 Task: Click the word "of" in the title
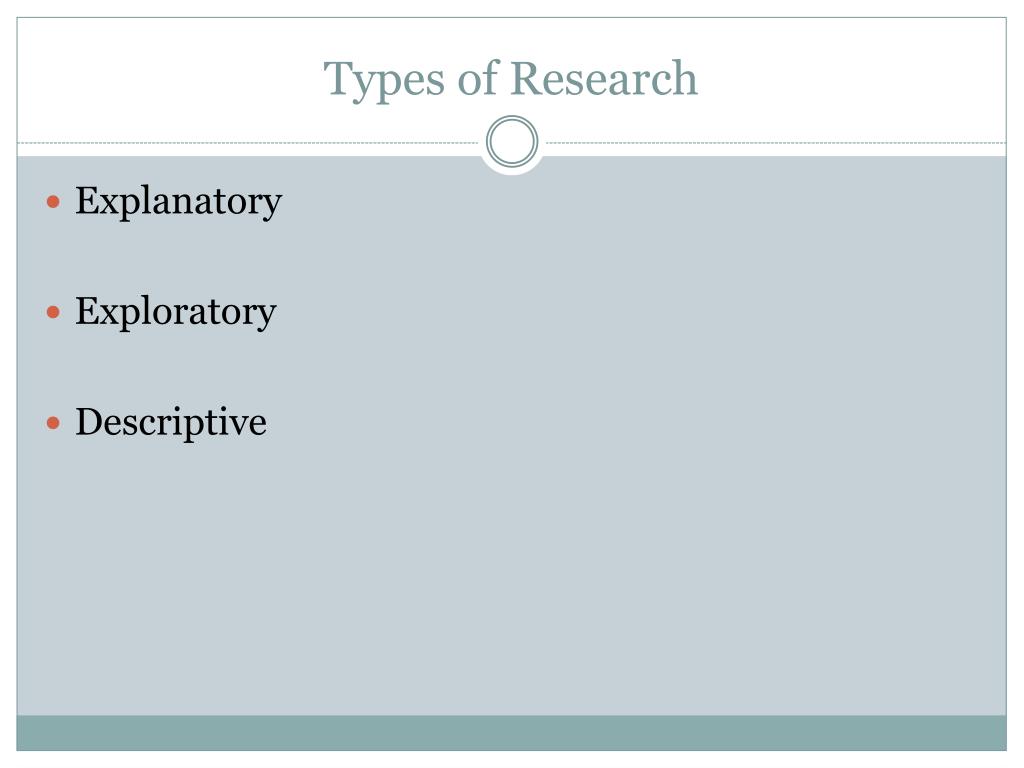[x=477, y=78]
